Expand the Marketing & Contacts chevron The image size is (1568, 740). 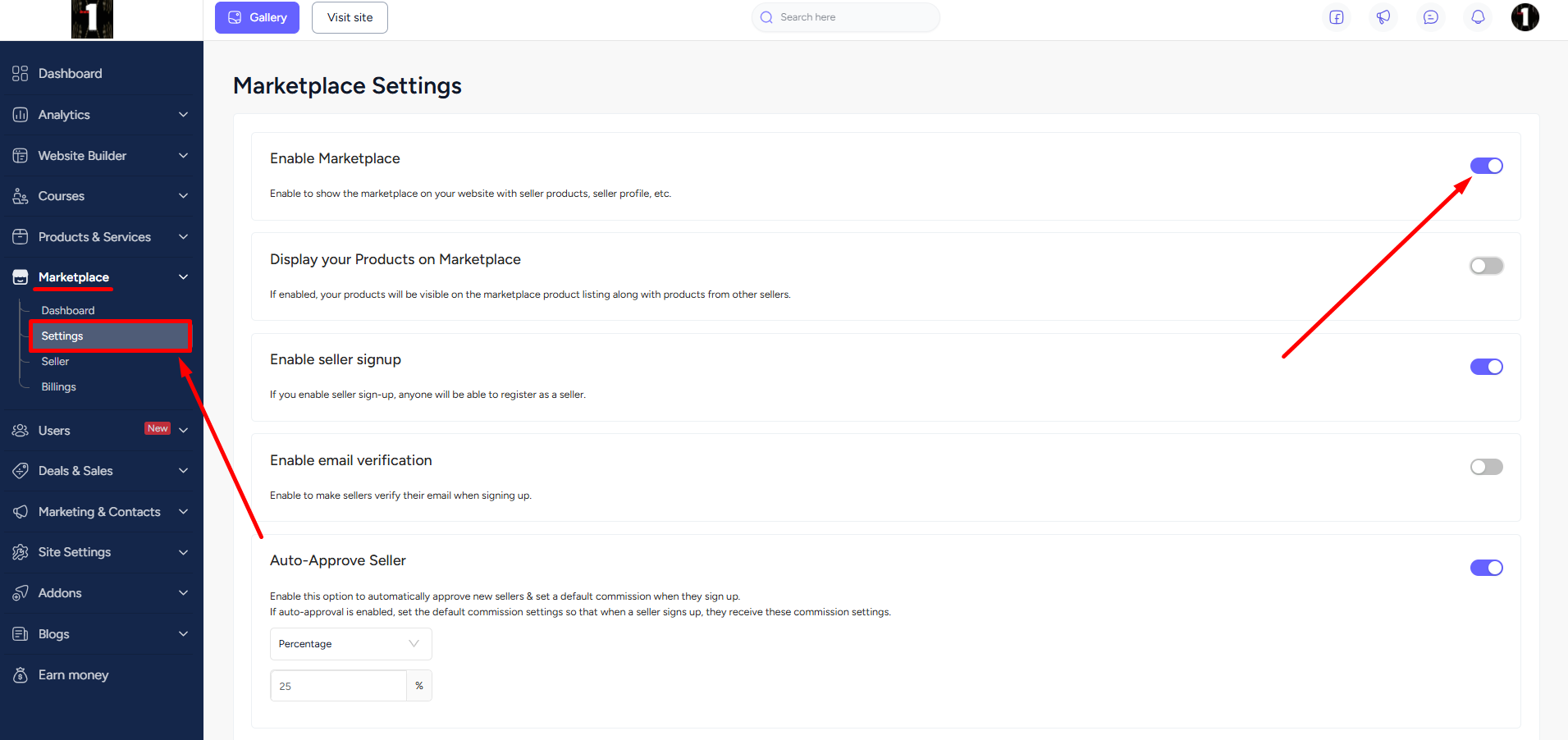[x=184, y=512]
